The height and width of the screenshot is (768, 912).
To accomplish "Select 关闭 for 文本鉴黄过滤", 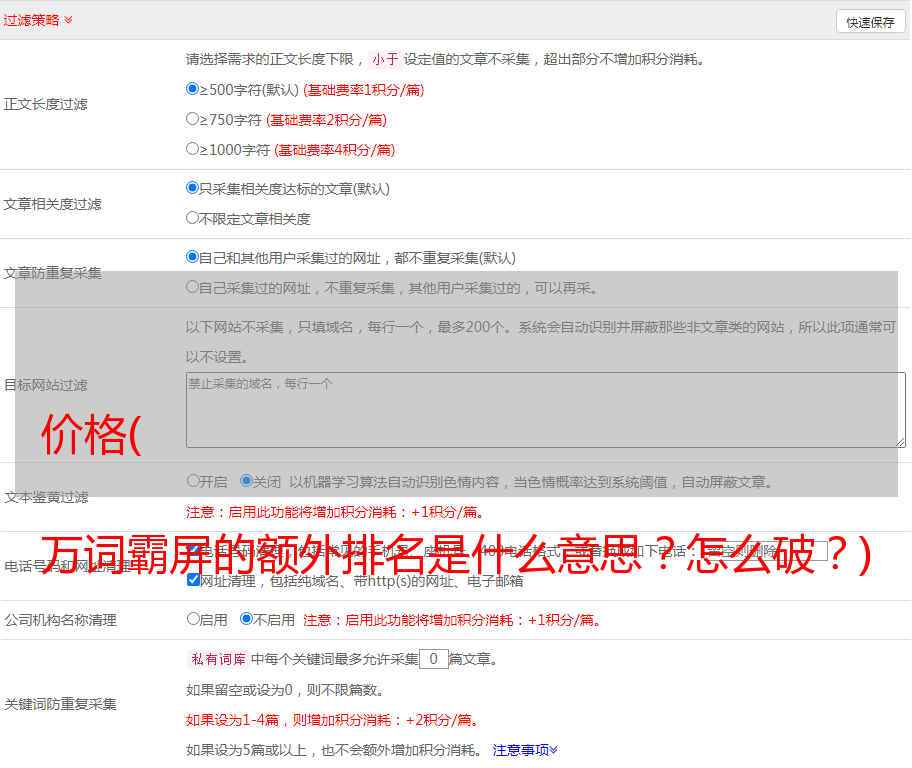I will [x=246, y=481].
